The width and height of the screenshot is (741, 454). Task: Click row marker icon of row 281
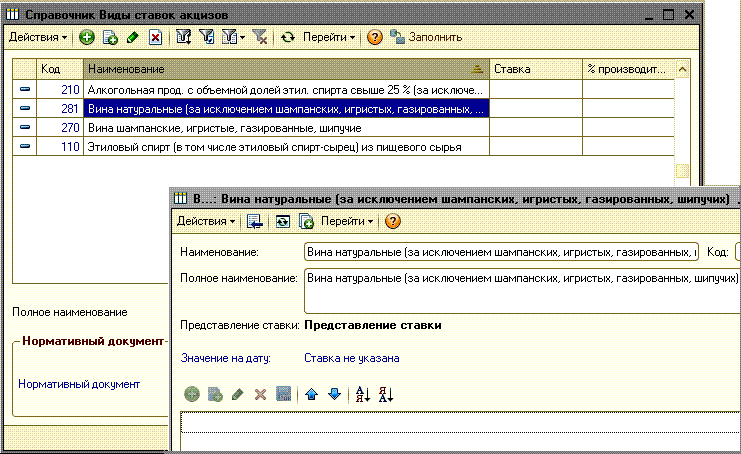(x=25, y=109)
